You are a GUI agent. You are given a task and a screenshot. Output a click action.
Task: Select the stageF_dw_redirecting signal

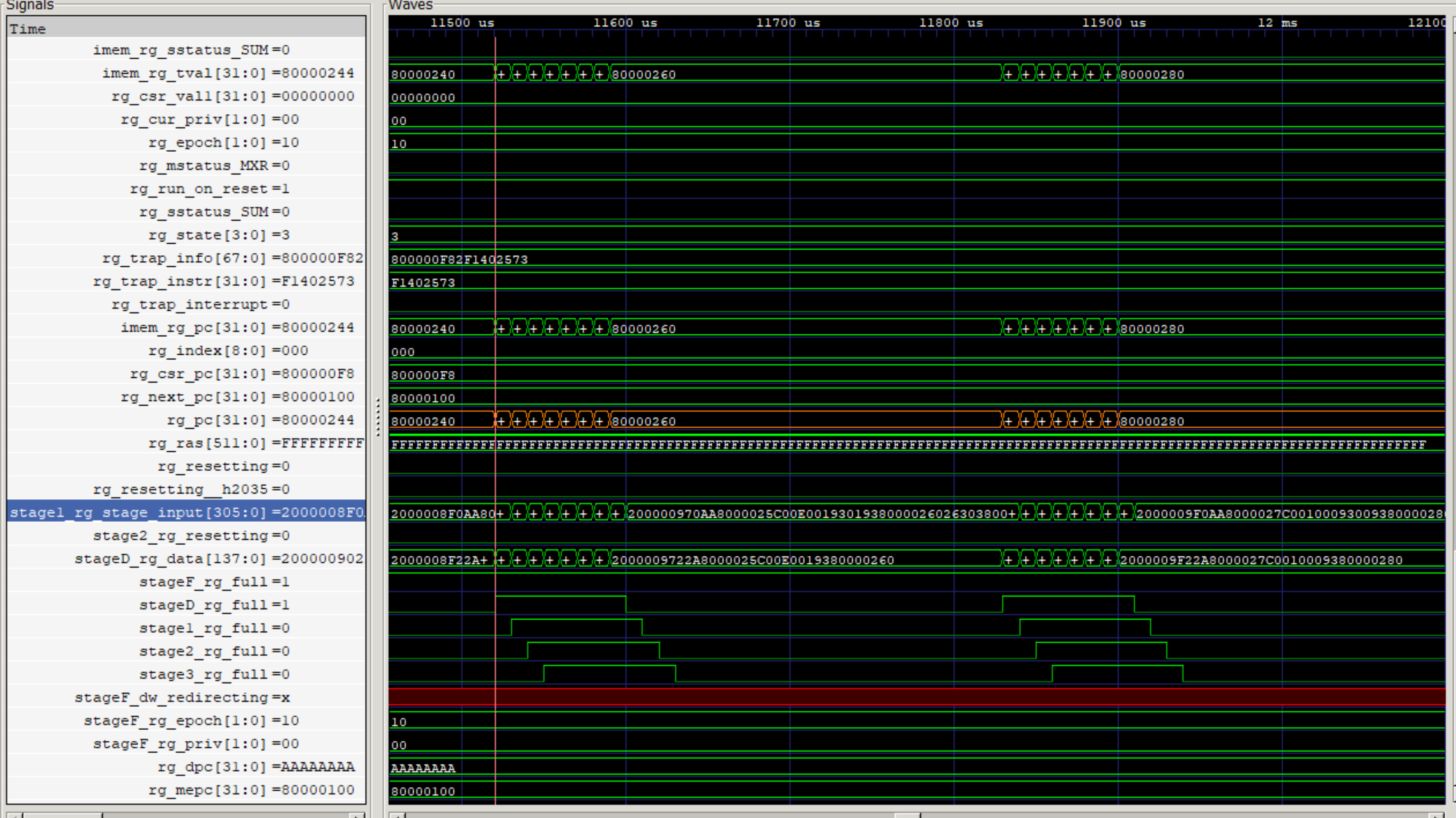tap(182, 698)
